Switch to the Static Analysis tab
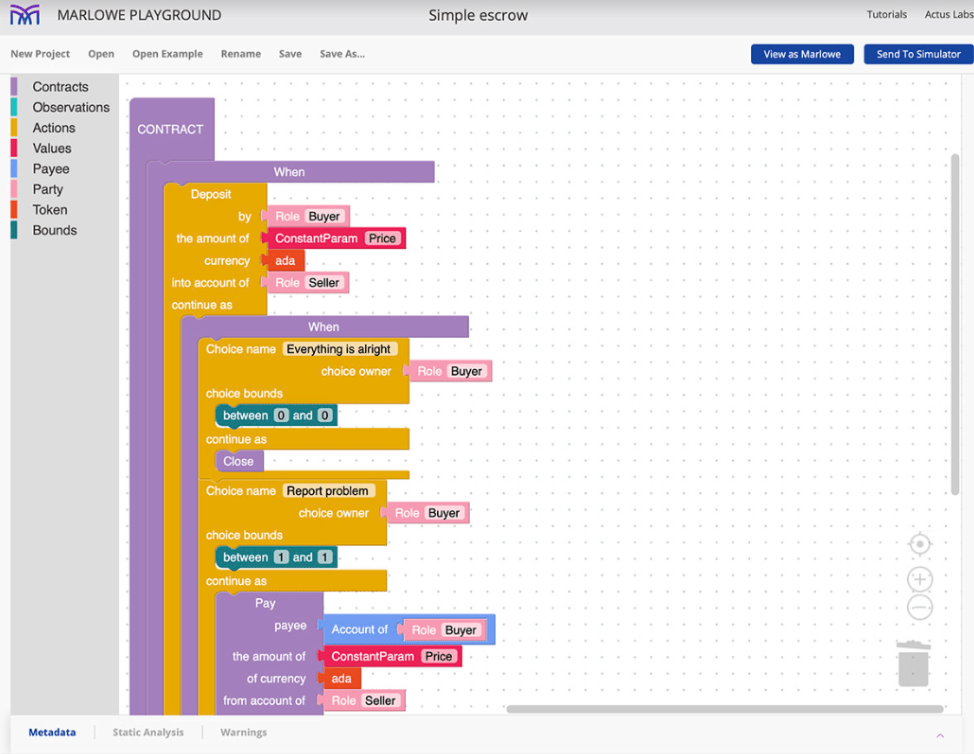This screenshot has height=754, width=974. click(148, 733)
